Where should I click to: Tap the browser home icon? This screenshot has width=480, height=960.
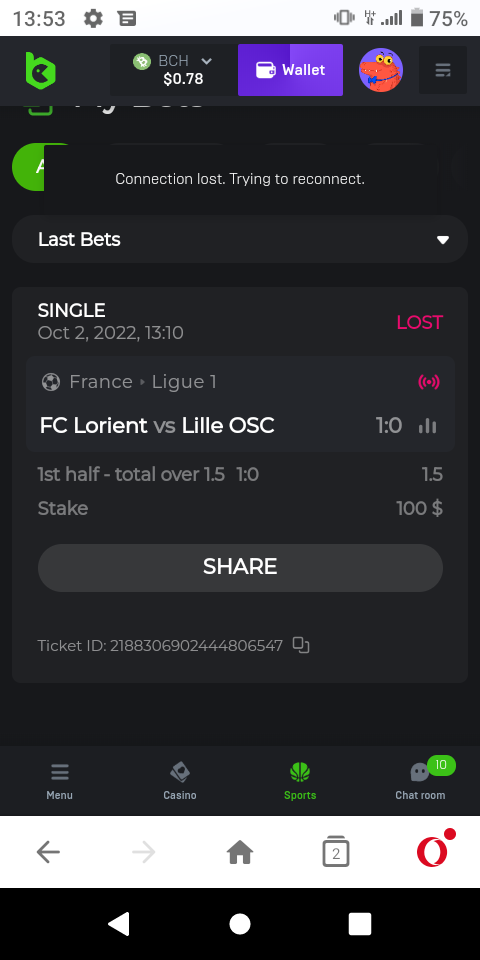pyautogui.click(x=240, y=852)
